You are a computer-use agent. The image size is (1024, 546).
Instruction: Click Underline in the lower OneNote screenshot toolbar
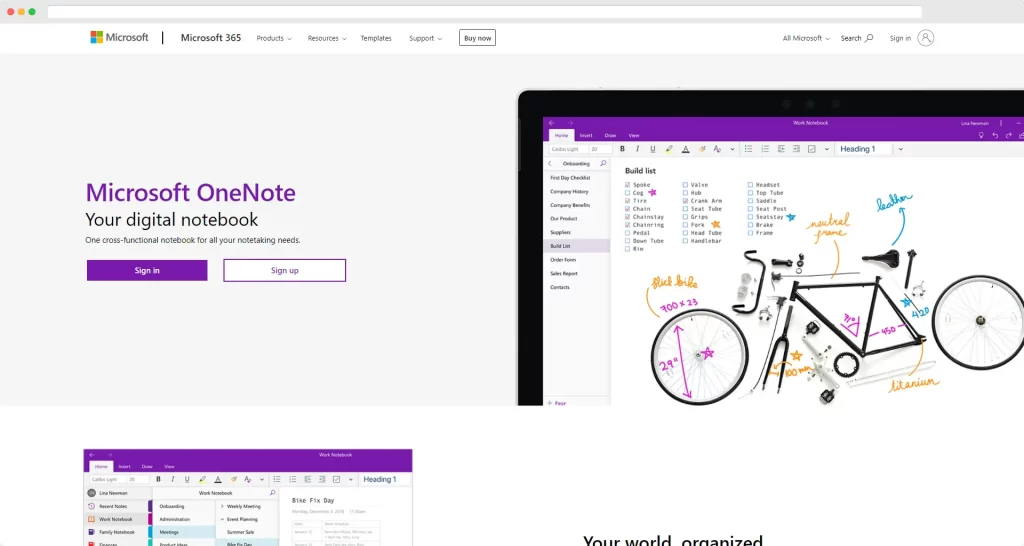[187, 479]
